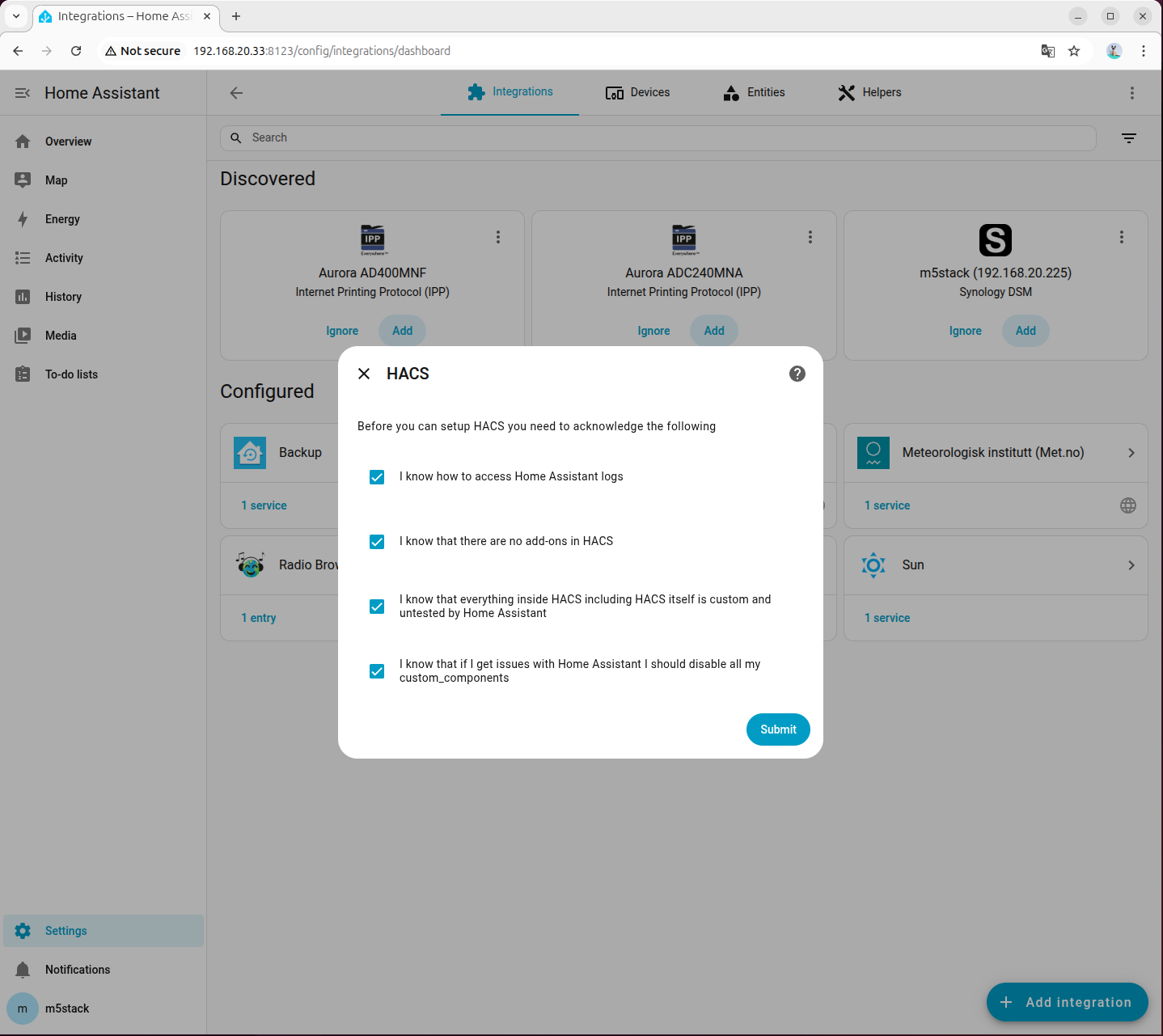Open Notifications bell in sidebar
This screenshot has height=1036, width=1163.
[x=23, y=970]
